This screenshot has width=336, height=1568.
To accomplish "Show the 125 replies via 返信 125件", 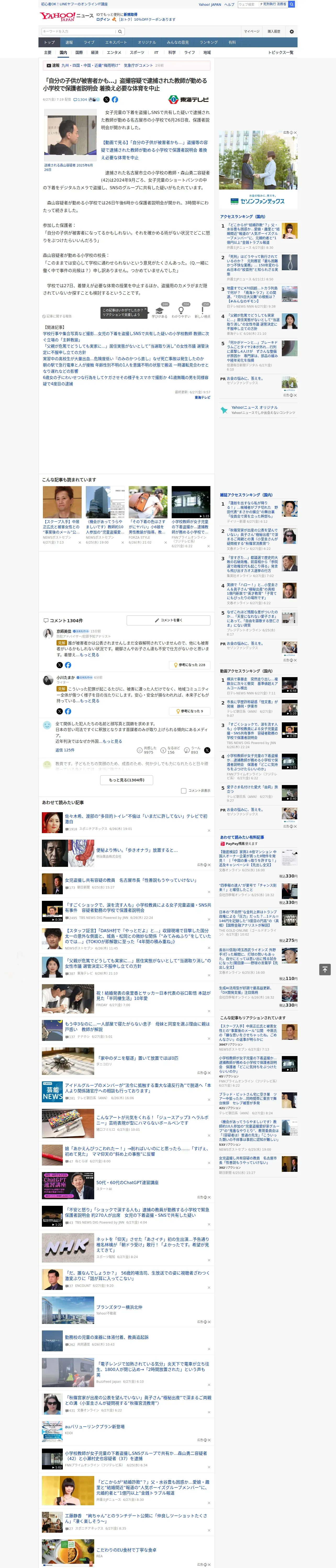I will (x=65, y=750).
